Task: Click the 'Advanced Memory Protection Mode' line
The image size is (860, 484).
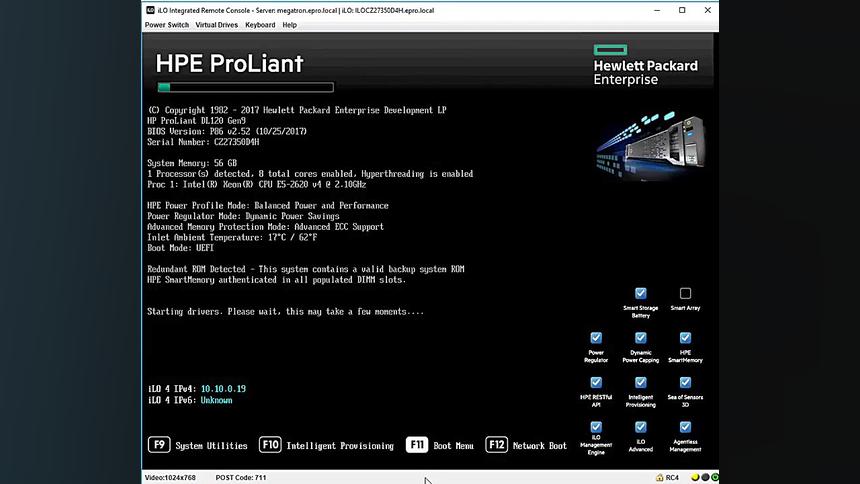Action: tap(265, 227)
